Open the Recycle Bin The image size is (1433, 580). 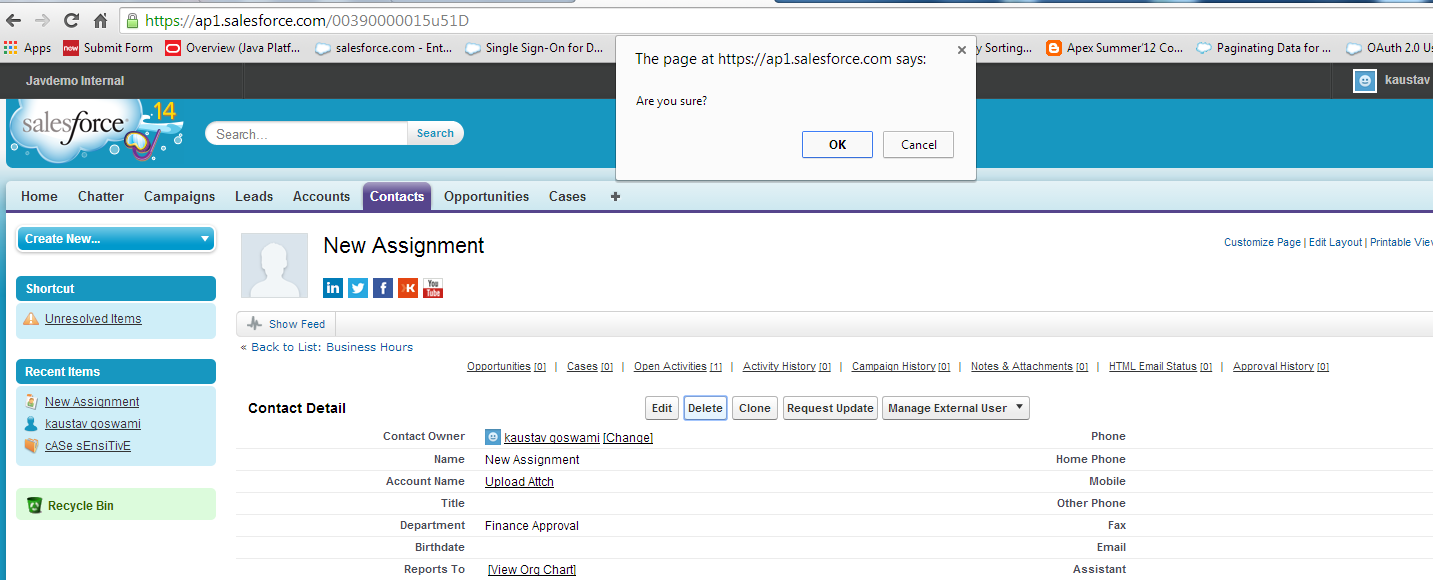[x=80, y=506]
